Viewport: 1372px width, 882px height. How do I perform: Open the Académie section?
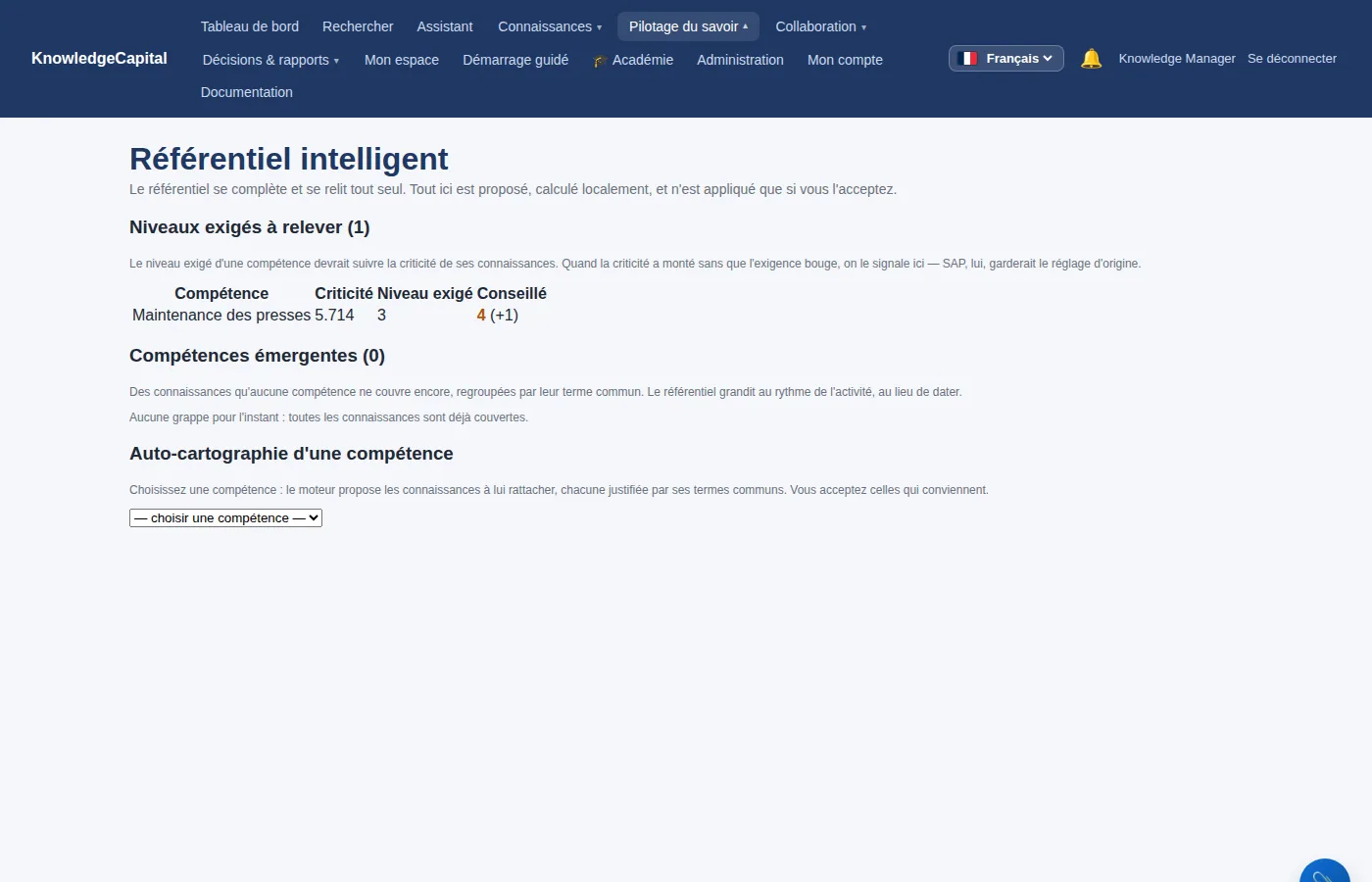(x=633, y=60)
